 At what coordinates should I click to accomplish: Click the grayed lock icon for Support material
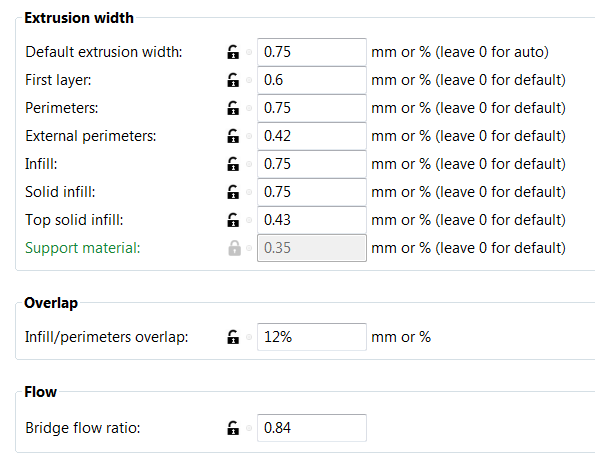(x=235, y=248)
